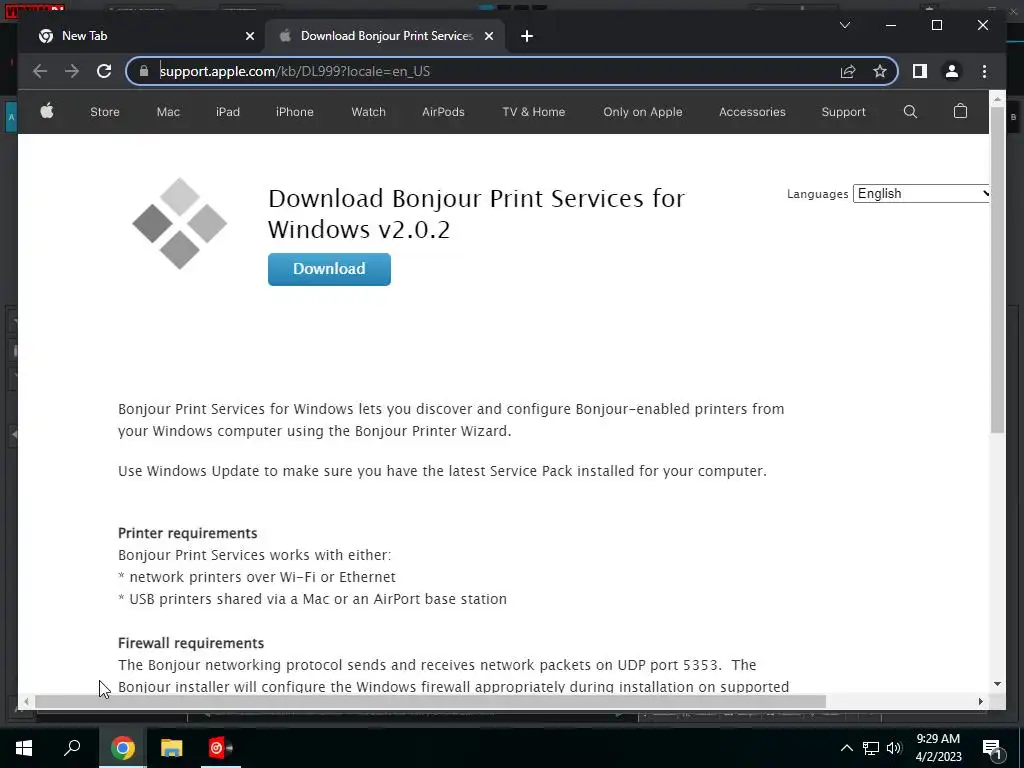Open the tab search chevron
The image size is (1024, 768).
(x=844, y=25)
